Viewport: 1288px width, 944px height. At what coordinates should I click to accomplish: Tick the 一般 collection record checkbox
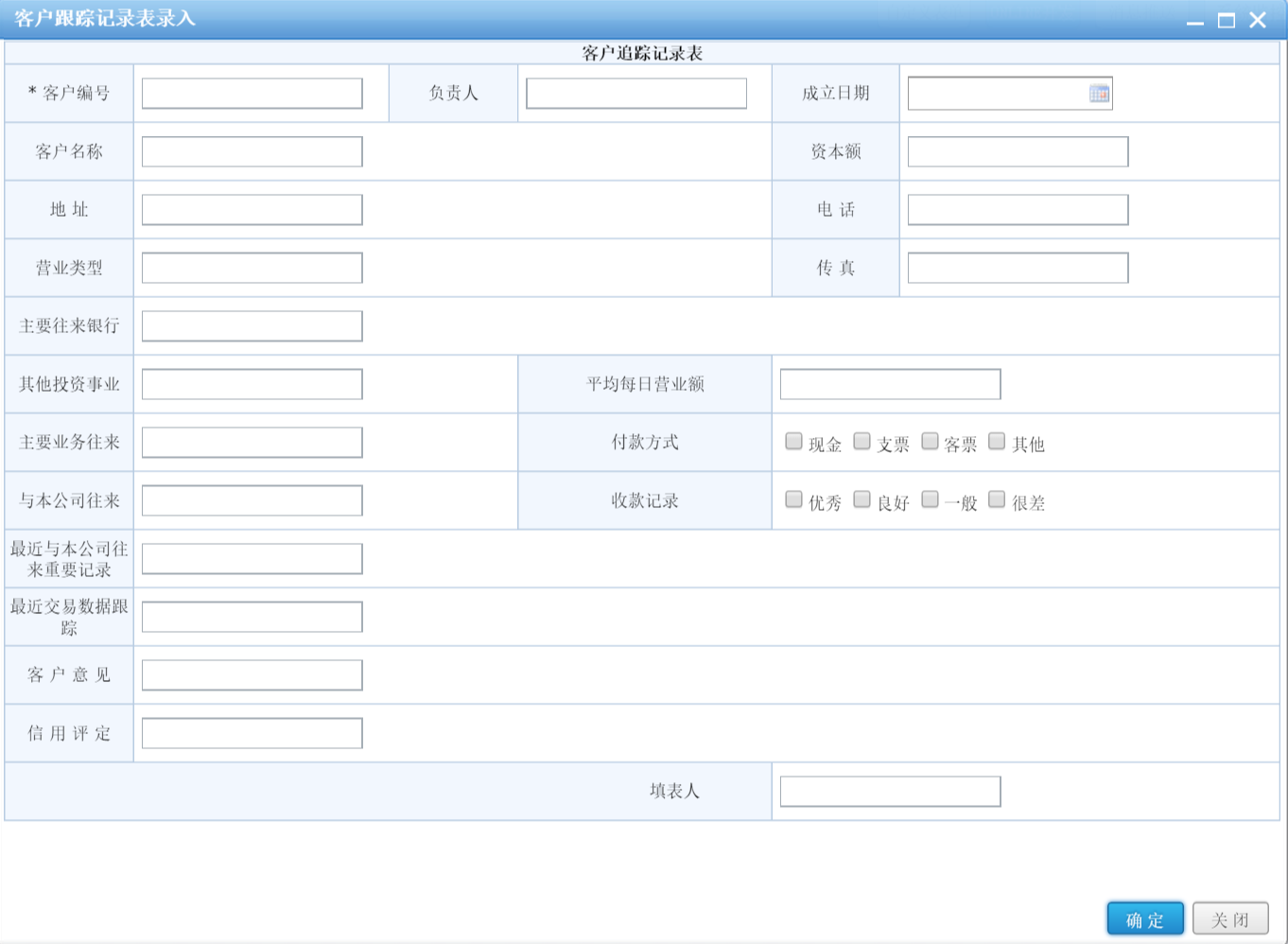[930, 499]
